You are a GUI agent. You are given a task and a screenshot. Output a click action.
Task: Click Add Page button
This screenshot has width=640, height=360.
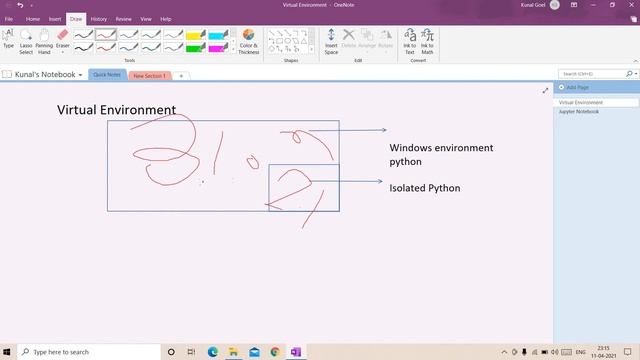573,87
